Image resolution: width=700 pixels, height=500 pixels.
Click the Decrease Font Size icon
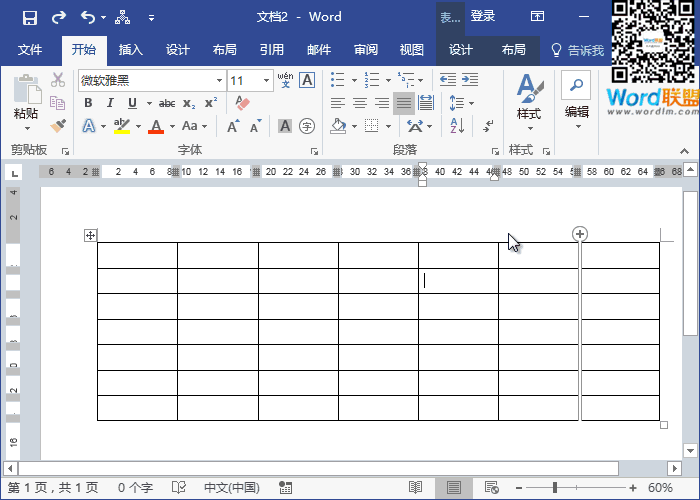tap(256, 126)
